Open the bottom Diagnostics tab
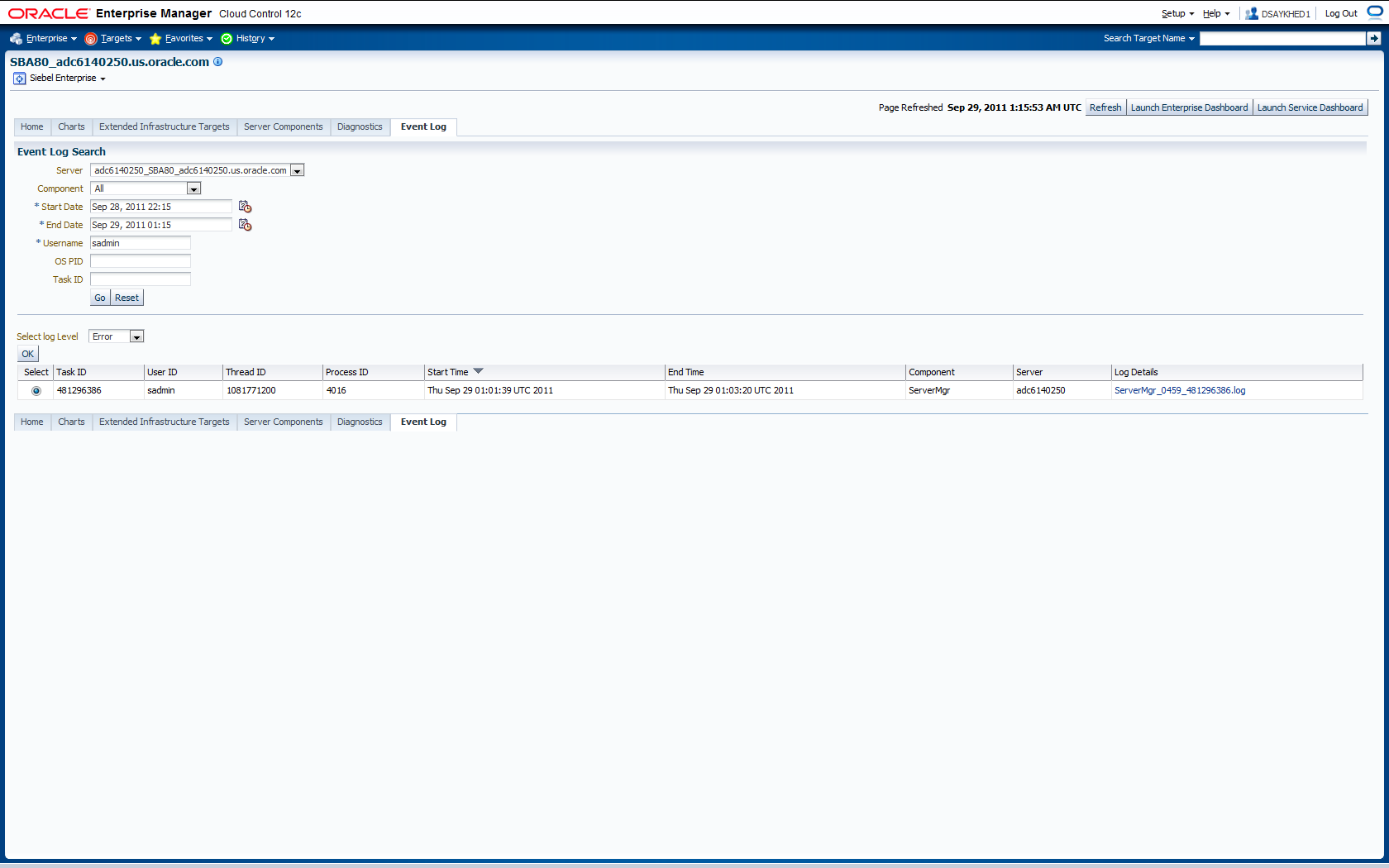This screenshot has height=868, width=1389. (360, 422)
